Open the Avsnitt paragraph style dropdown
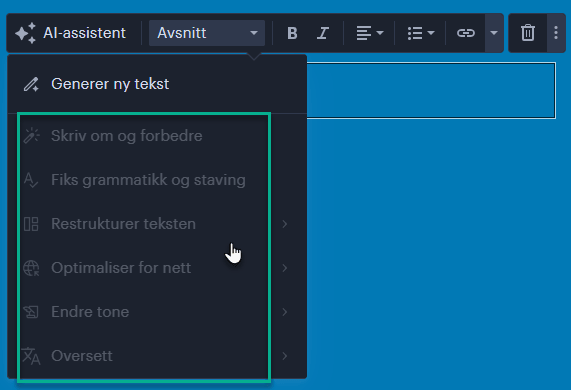 207,33
